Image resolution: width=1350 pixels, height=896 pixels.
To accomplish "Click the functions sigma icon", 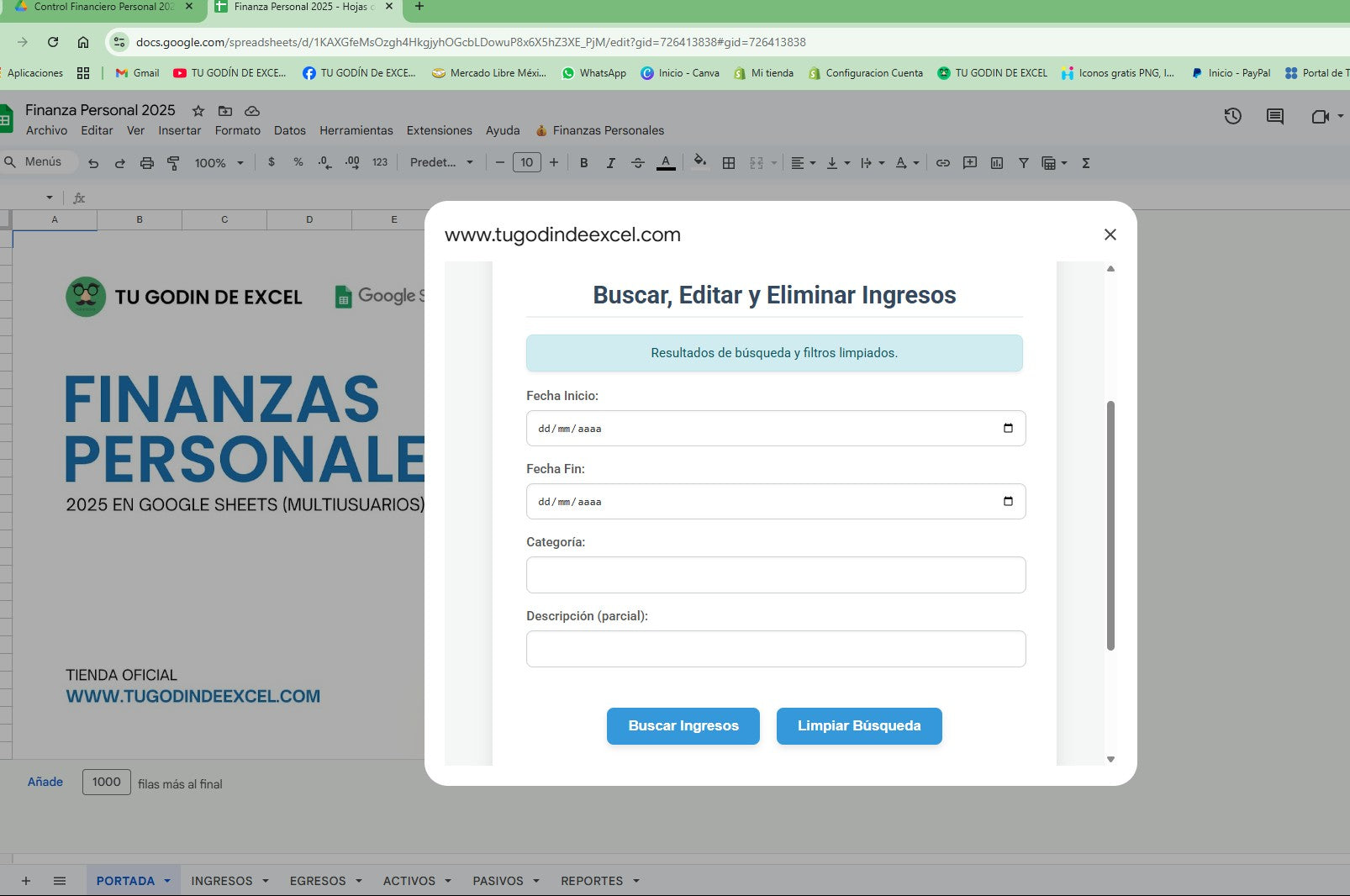I will tap(1086, 163).
